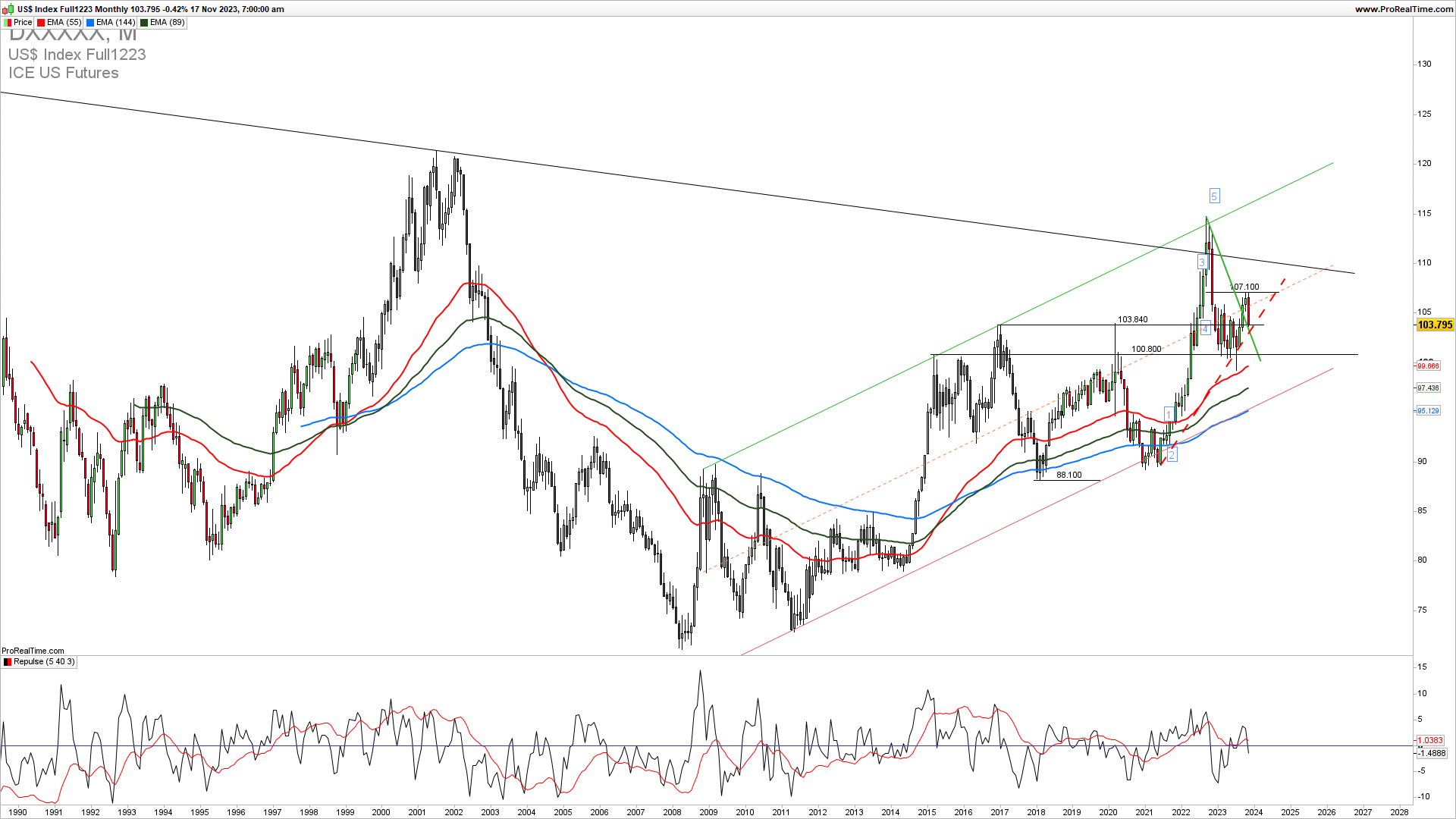Select the wave label 1 box
1456x819 pixels.
[x=1169, y=414]
